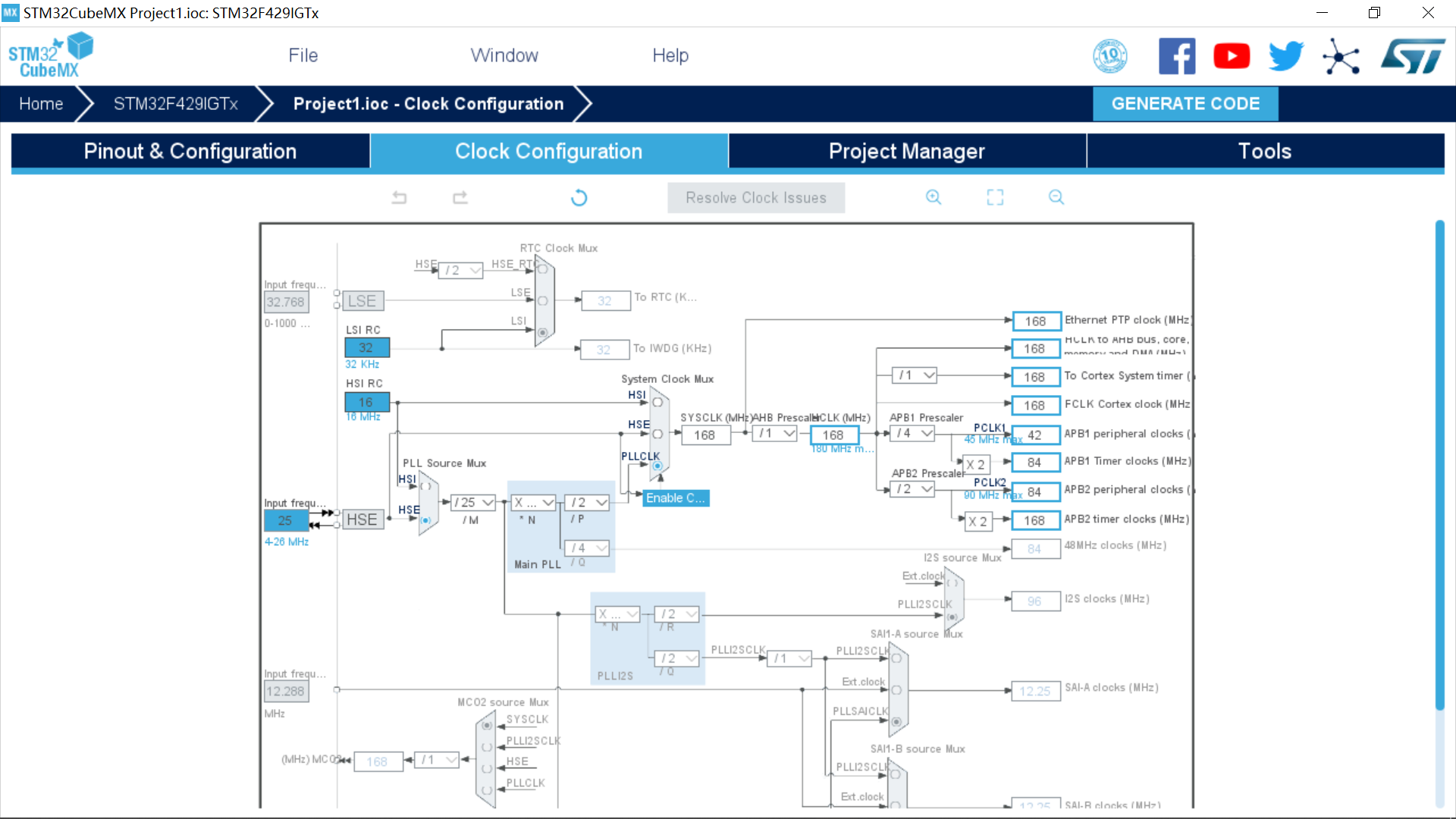Click Resolve Clock Issues button
Viewport: 1456px width, 819px height.
756,198
